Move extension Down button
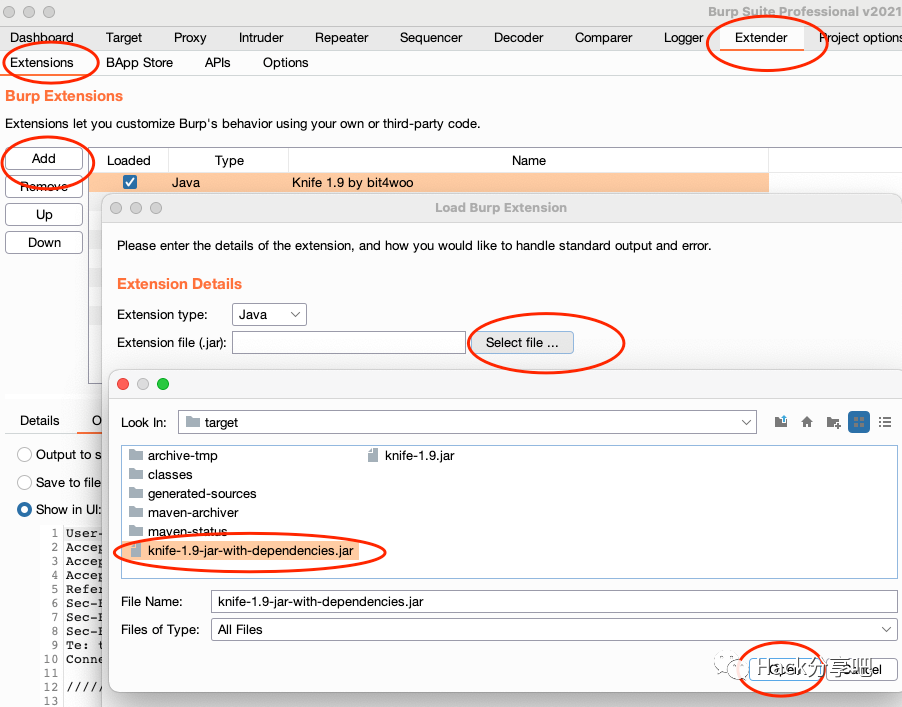 click(44, 243)
